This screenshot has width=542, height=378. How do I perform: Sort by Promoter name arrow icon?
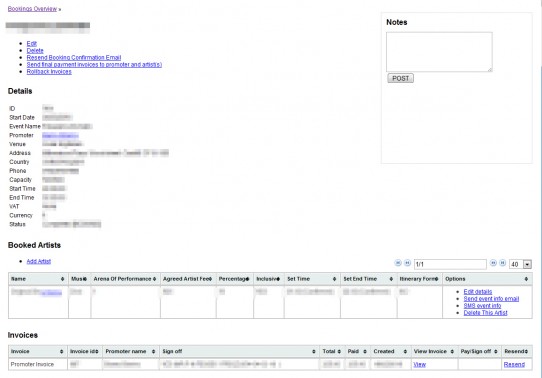153,351
